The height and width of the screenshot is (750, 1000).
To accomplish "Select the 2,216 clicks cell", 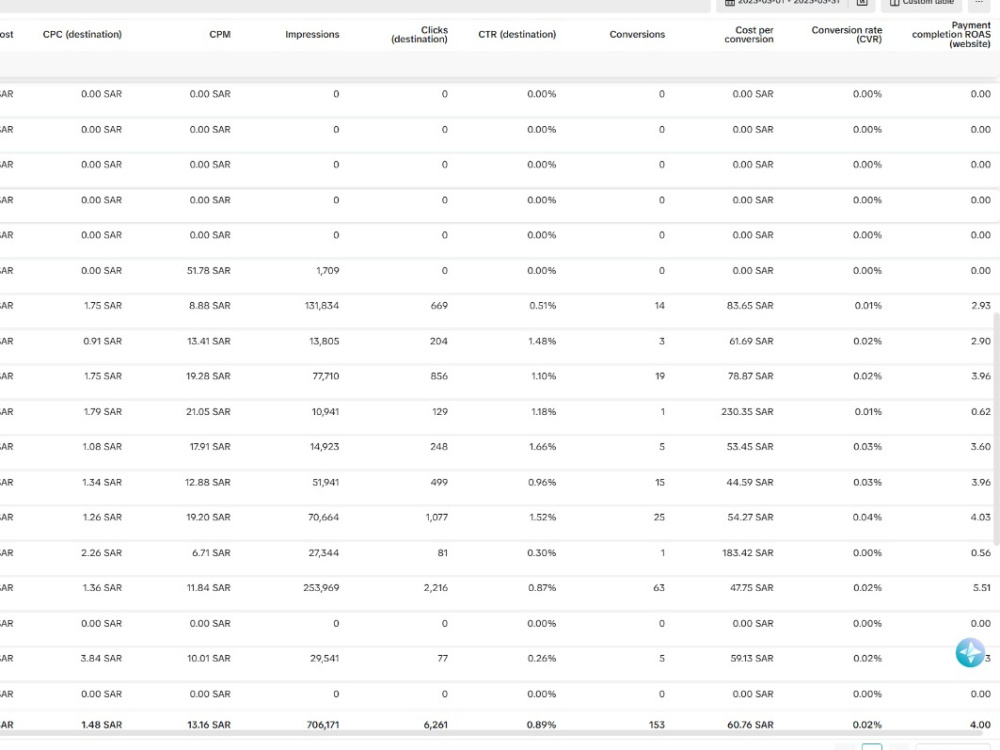I will coord(436,589).
